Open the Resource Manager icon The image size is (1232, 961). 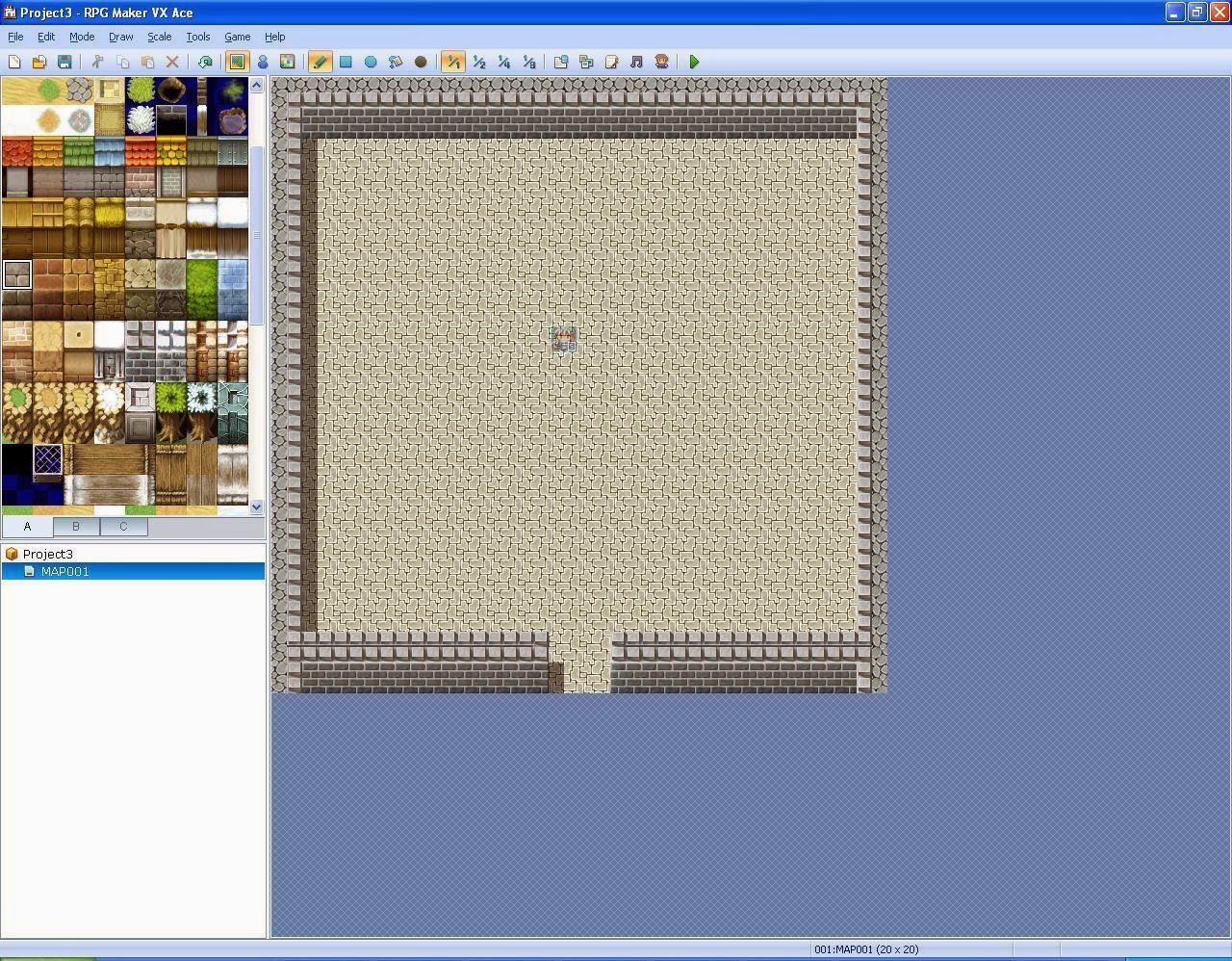[586, 62]
